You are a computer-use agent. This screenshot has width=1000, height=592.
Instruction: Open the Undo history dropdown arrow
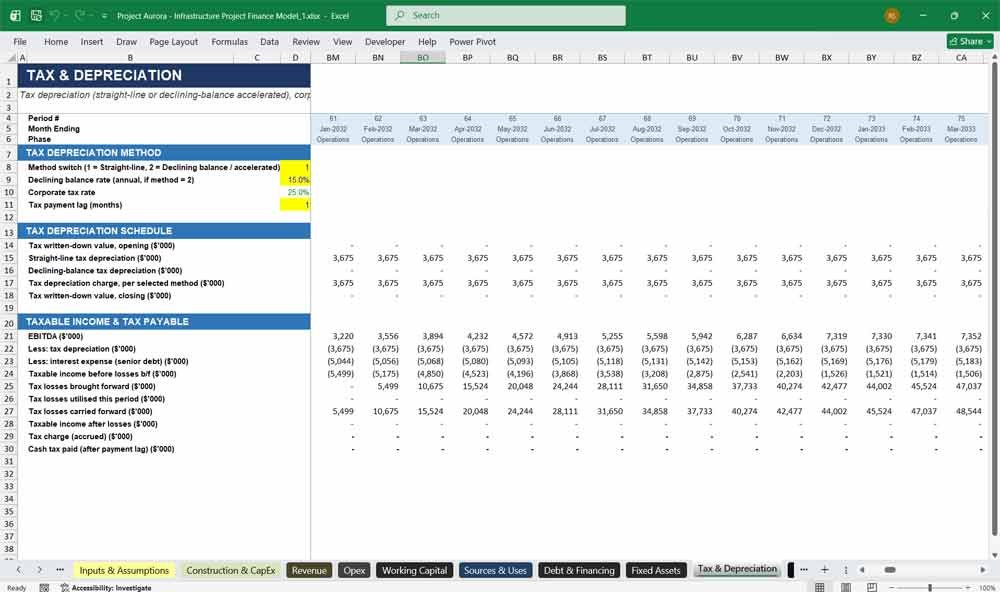66,15
